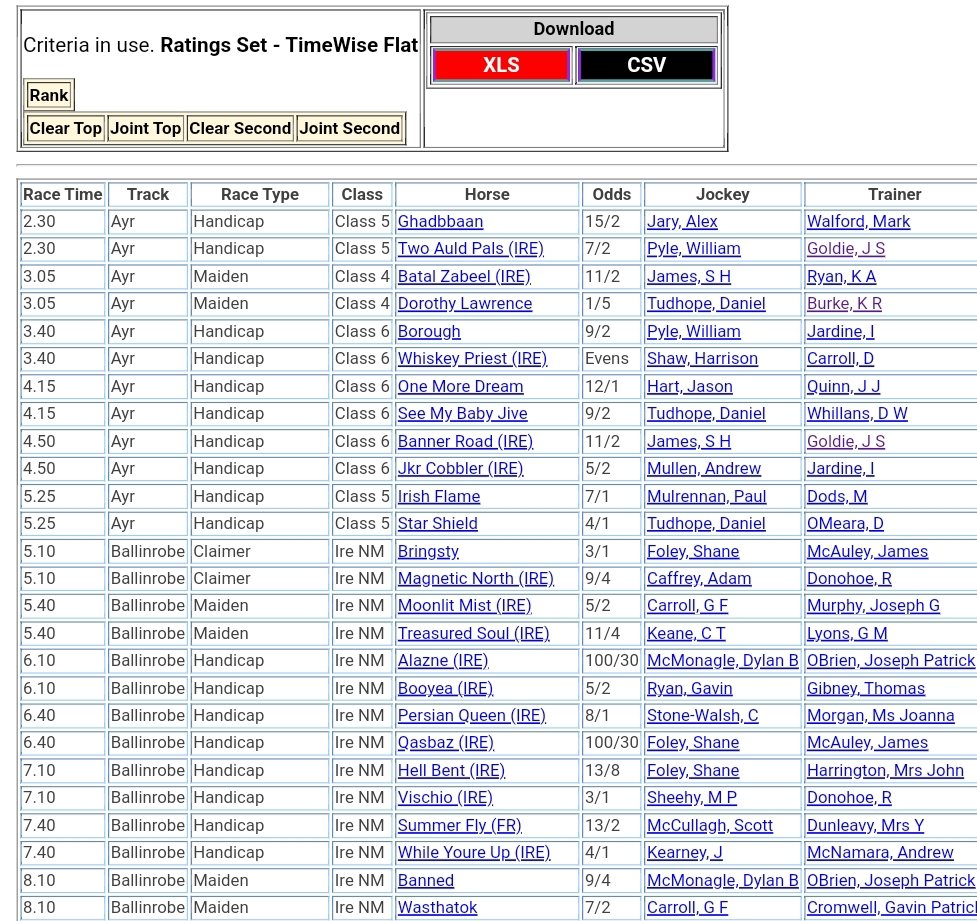Download ratings as XLS file
The width and height of the screenshot is (977, 921).
[501, 65]
